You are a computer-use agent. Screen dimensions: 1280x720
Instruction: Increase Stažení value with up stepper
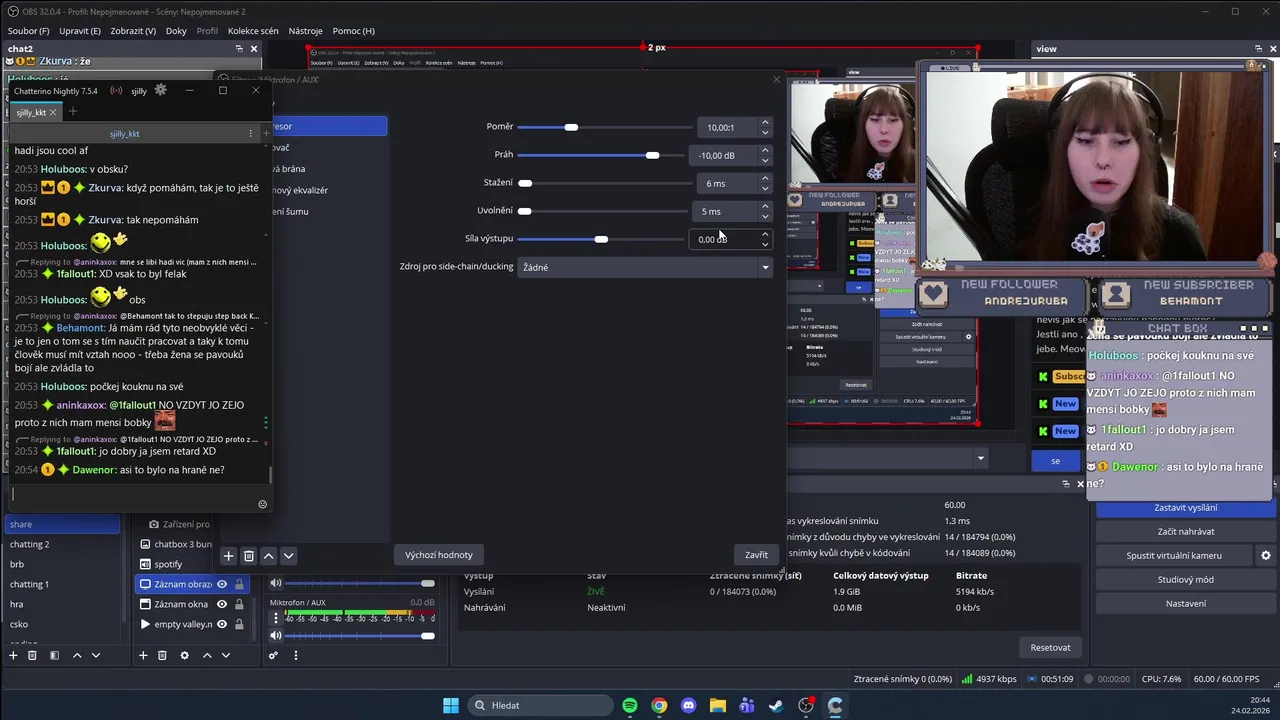765,179
